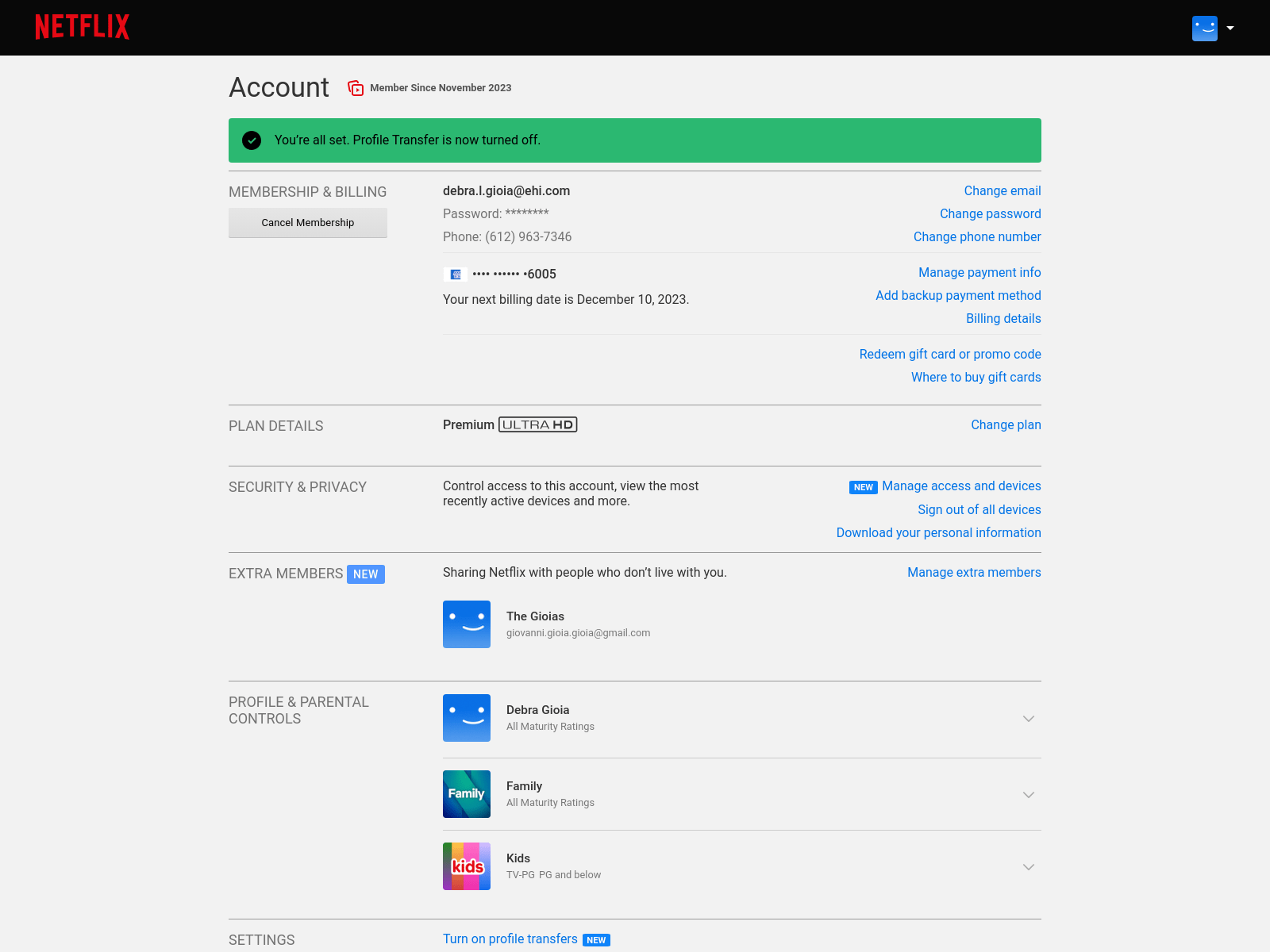This screenshot has width=1270, height=952.
Task: Click the Premium plan label
Action: 468,424
